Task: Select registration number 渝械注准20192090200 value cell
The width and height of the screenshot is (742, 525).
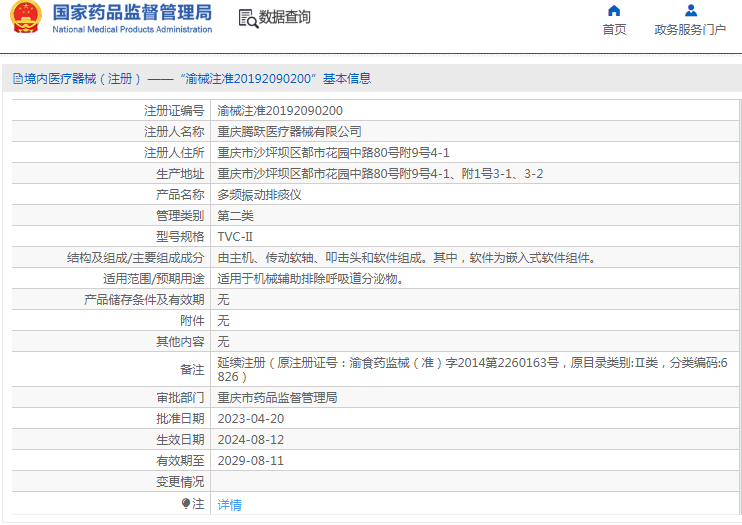Action: click(x=475, y=110)
